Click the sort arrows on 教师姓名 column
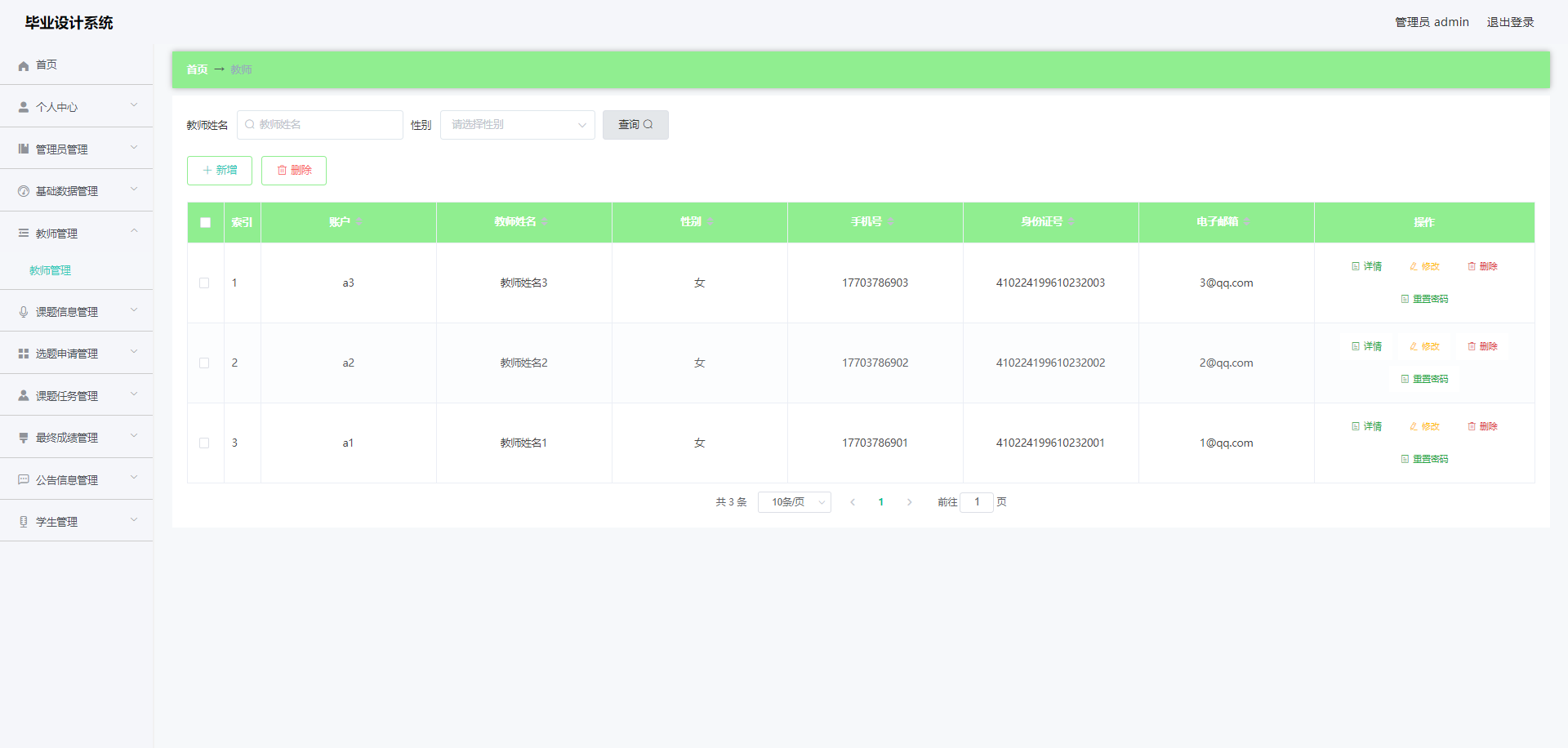Image resolution: width=1568 pixels, height=748 pixels. (x=545, y=222)
